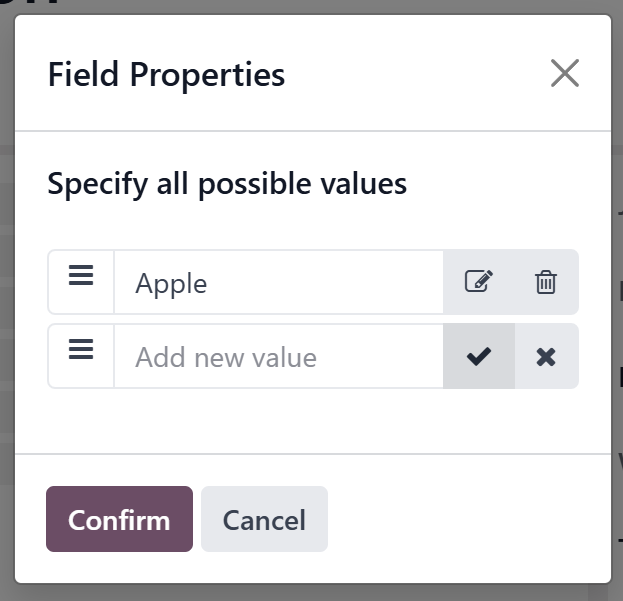This screenshot has width=623, height=601.
Task: Click the word Apple in the first row
Action: [171, 284]
